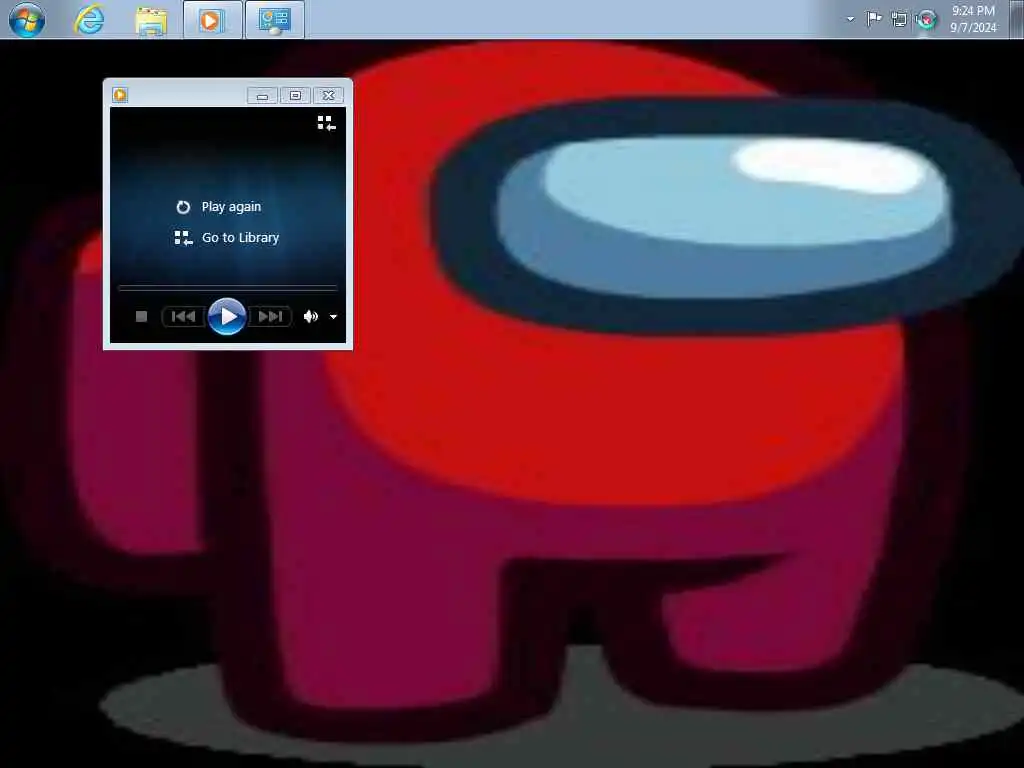Click the network tray icon
Screen dimensions: 1024x768
(899, 20)
